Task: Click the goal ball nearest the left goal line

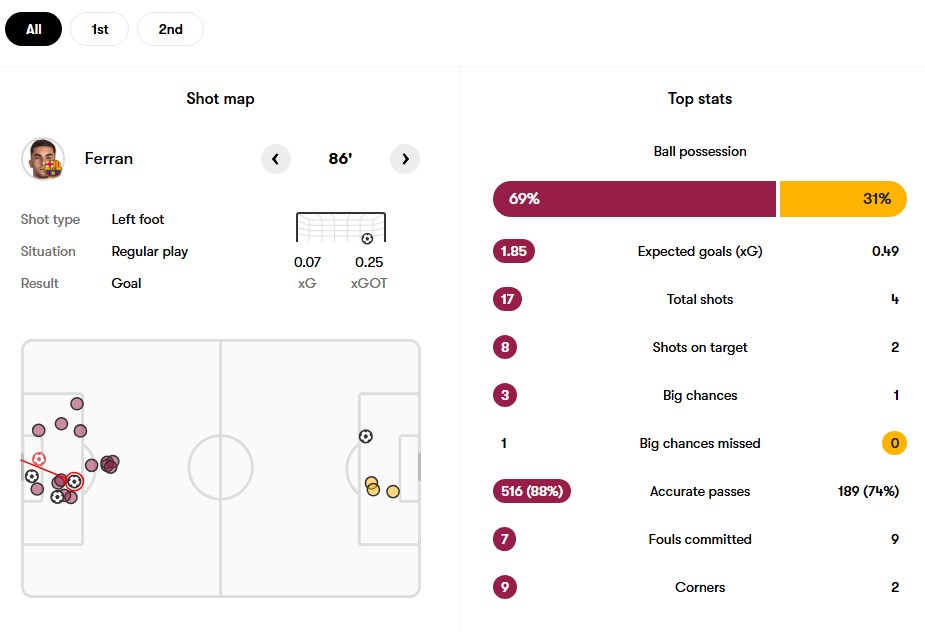Action: point(32,476)
